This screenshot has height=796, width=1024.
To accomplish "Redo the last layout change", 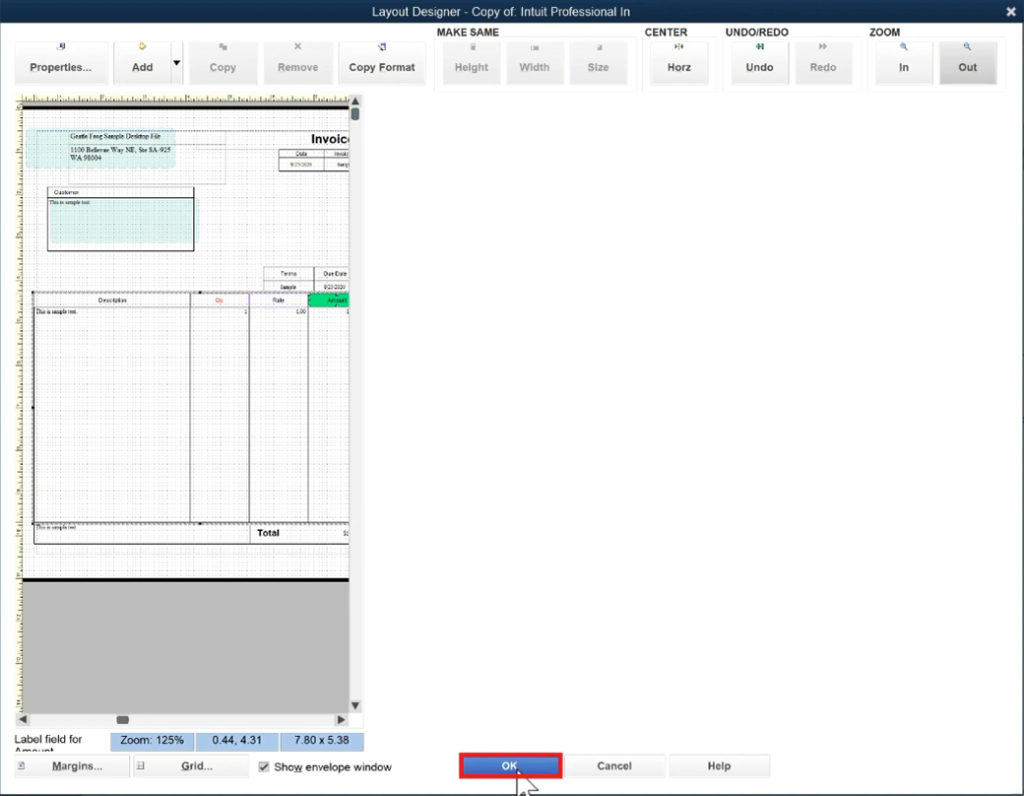I will pos(823,63).
